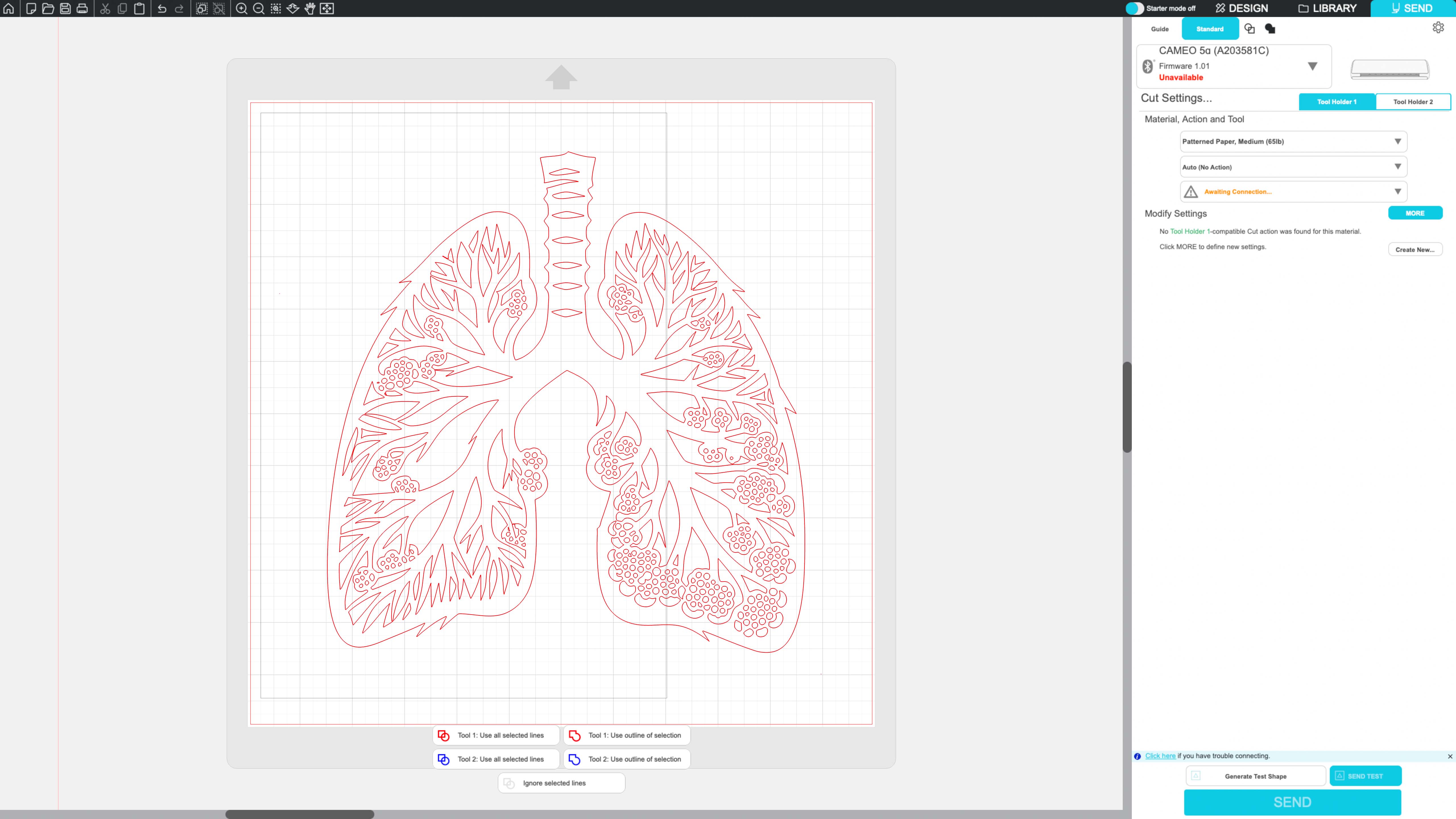Open a file with the folder icon
Screen dimensions: 1456x819
tap(48, 9)
